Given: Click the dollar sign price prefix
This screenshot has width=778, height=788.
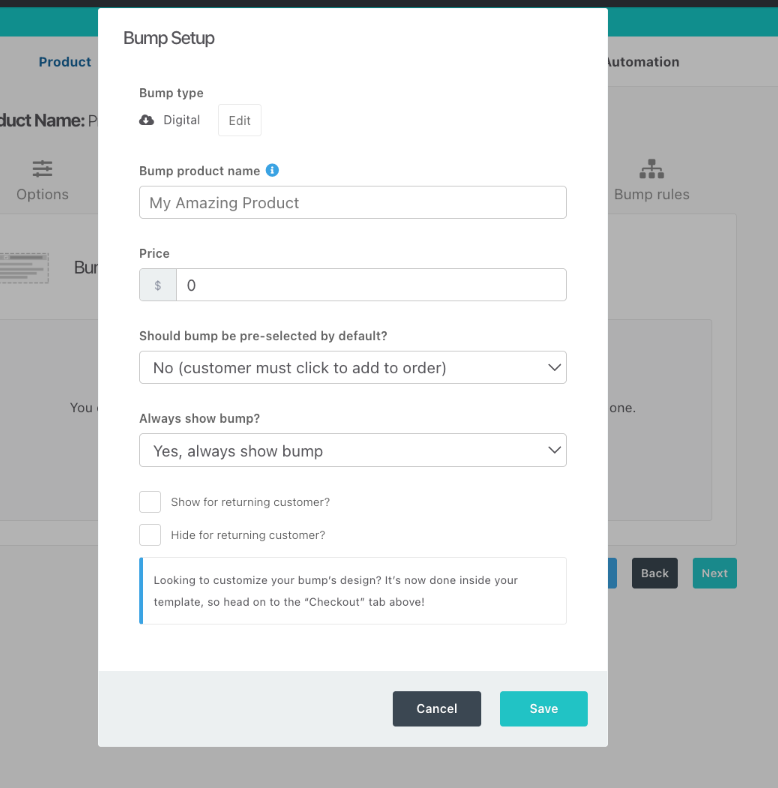Looking at the screenshot, I should pos(158,285).
